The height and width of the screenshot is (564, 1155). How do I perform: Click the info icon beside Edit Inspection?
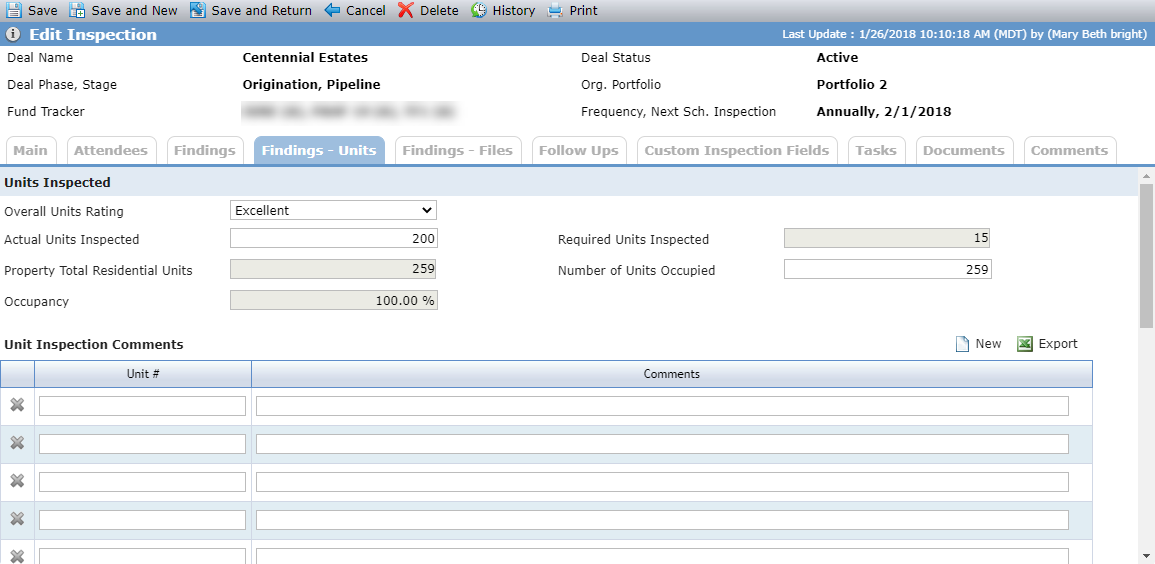pyautogui.click(x=13, y=35)
